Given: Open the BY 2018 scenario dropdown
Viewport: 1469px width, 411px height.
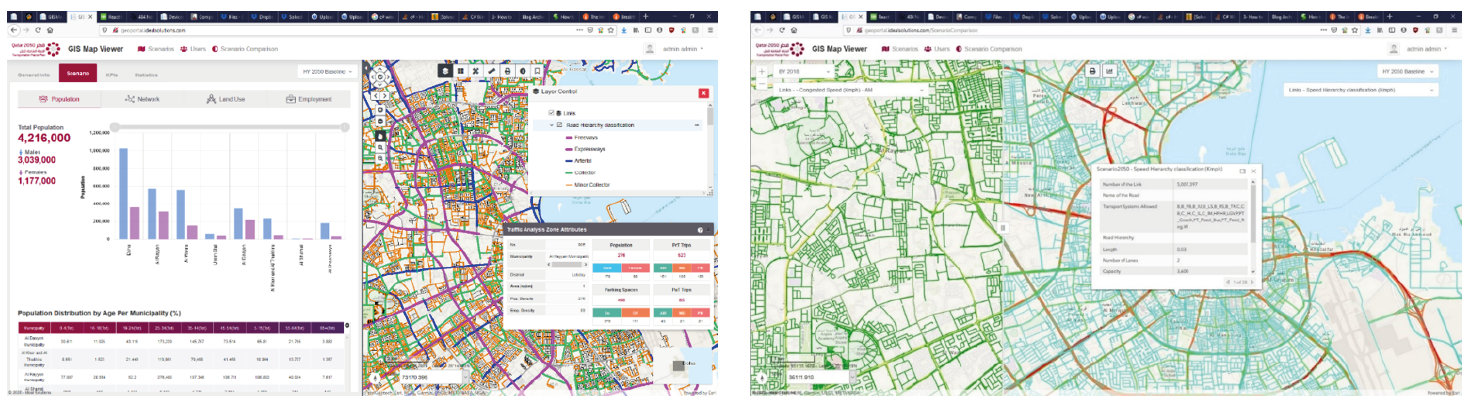Looking at the screenshot, I should click(804, 72).
